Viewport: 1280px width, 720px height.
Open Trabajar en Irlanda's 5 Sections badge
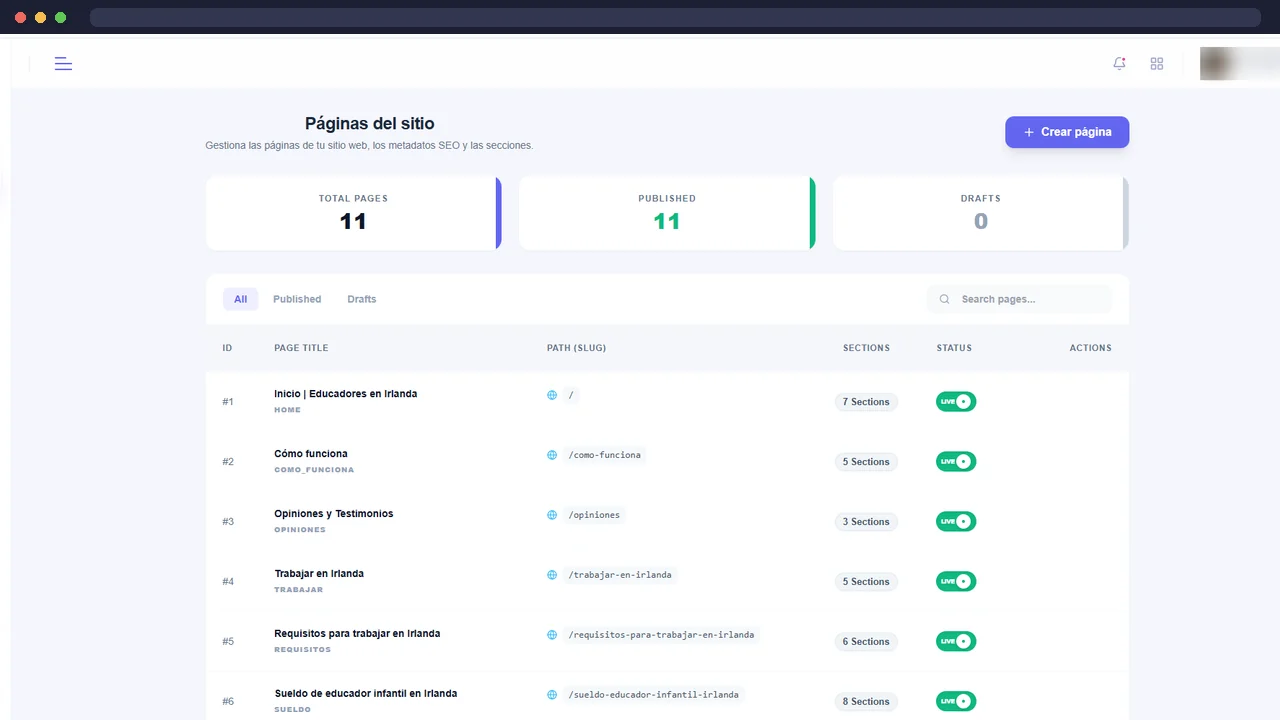tap(866, 582)
